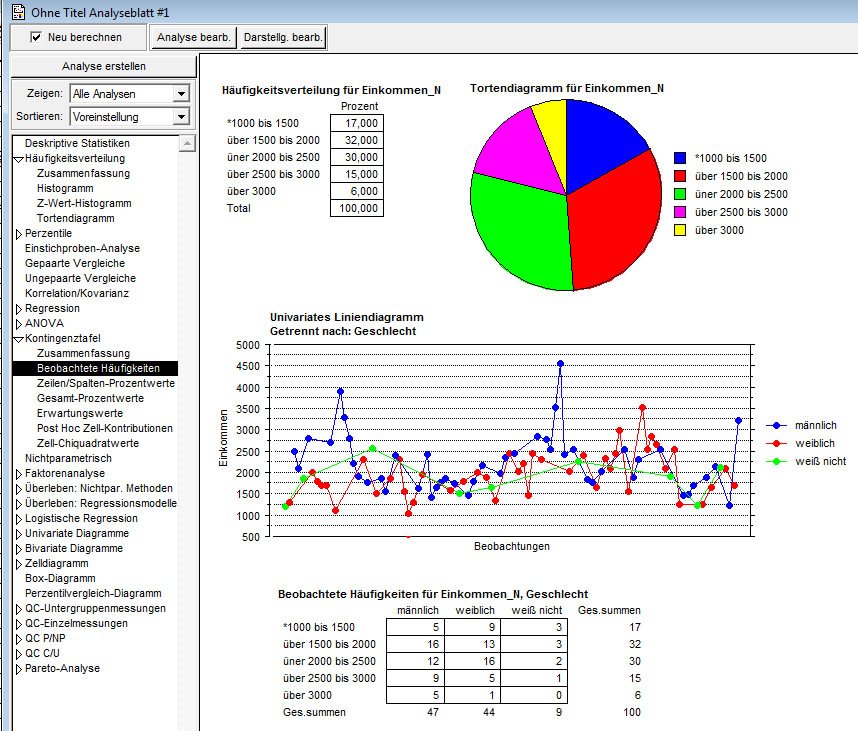
Task: Click yellow legend swatch for über 3000
Action: (680, 230)
